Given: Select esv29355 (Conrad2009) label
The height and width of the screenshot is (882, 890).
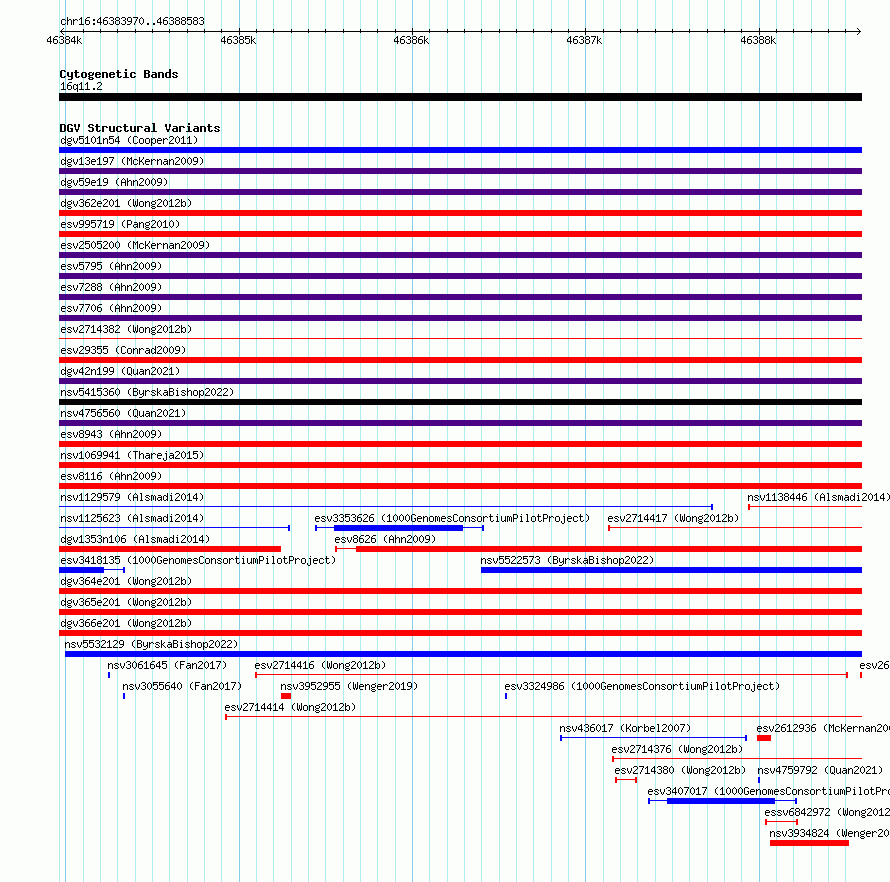Looking at the screenshot, I should pos(123,350).
